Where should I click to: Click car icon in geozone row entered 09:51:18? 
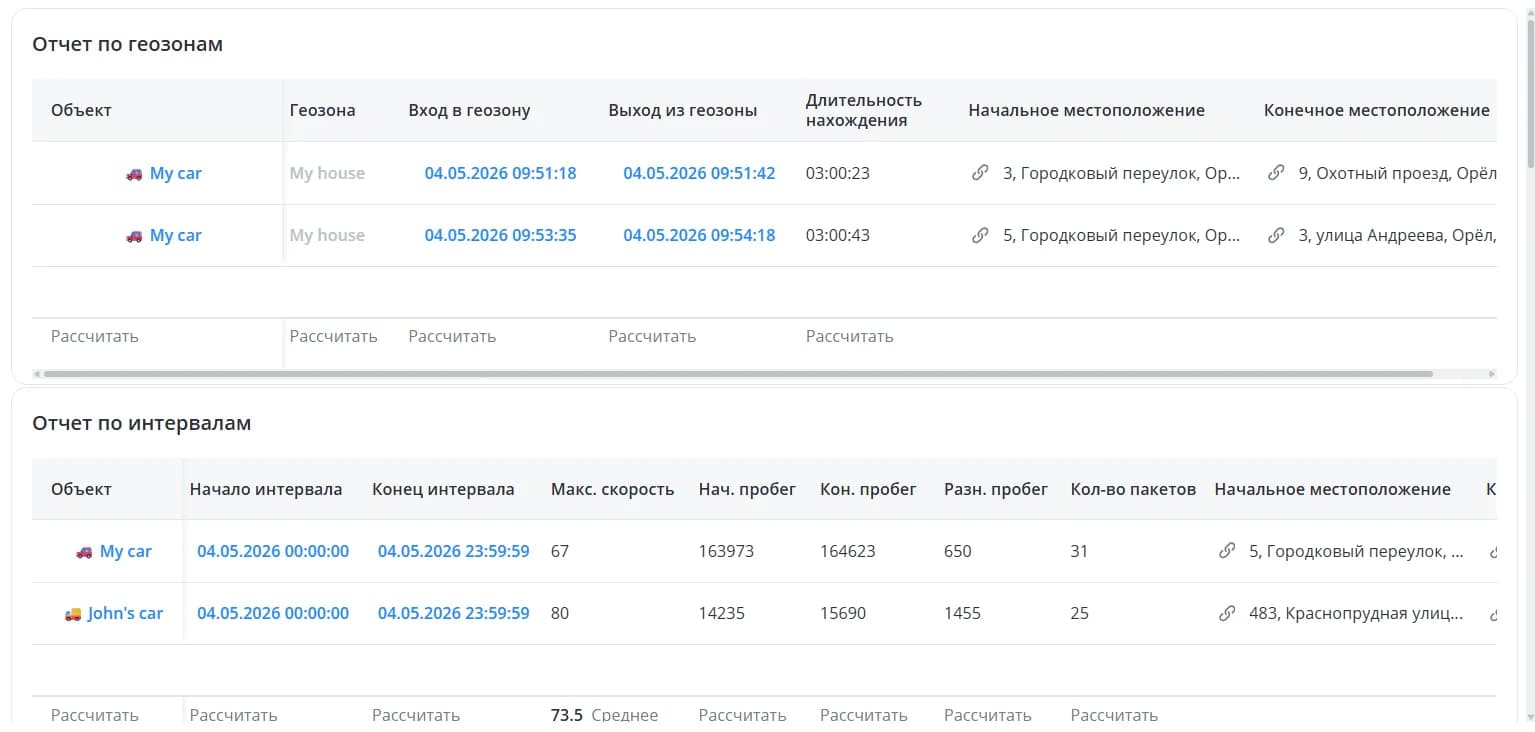[x=134, y=174]
